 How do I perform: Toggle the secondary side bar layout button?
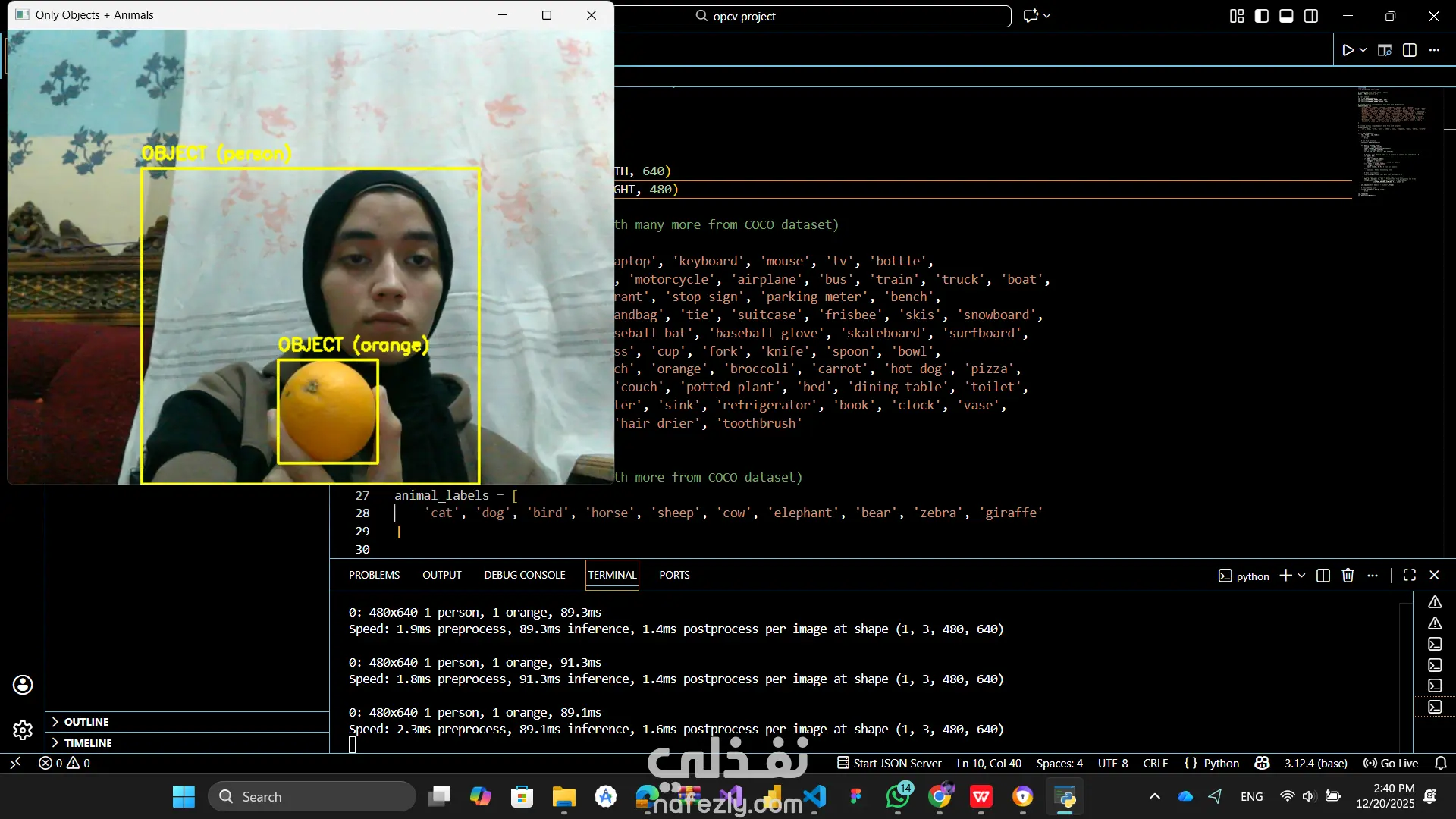(x=1311, y=16)
